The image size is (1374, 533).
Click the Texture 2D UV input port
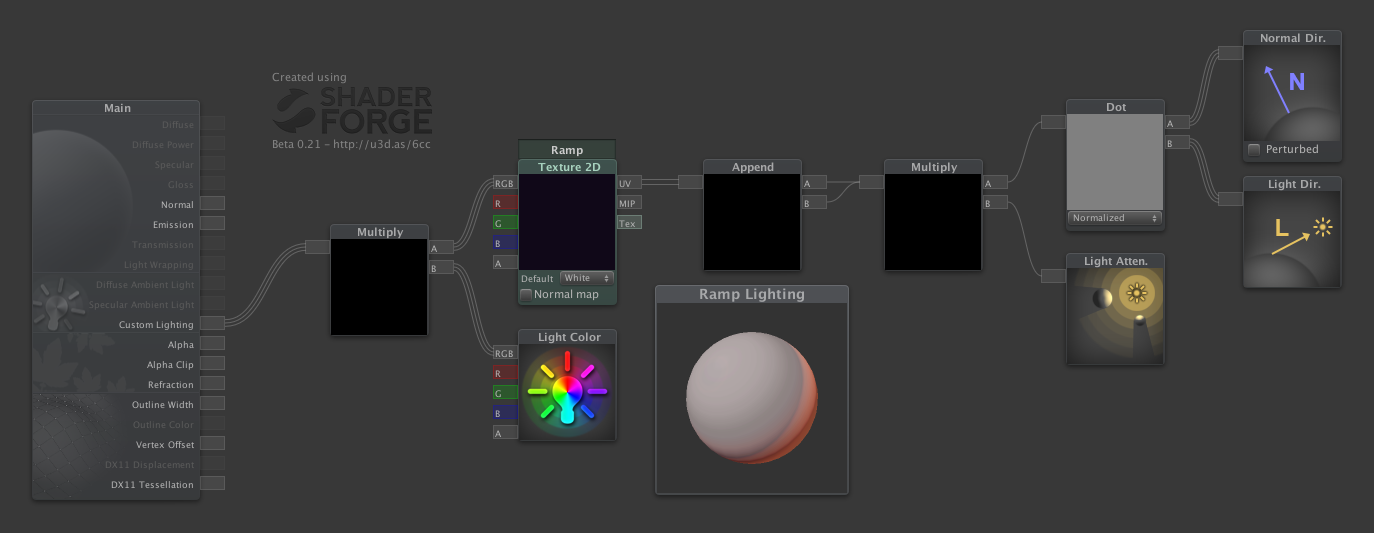click(629, 183)
